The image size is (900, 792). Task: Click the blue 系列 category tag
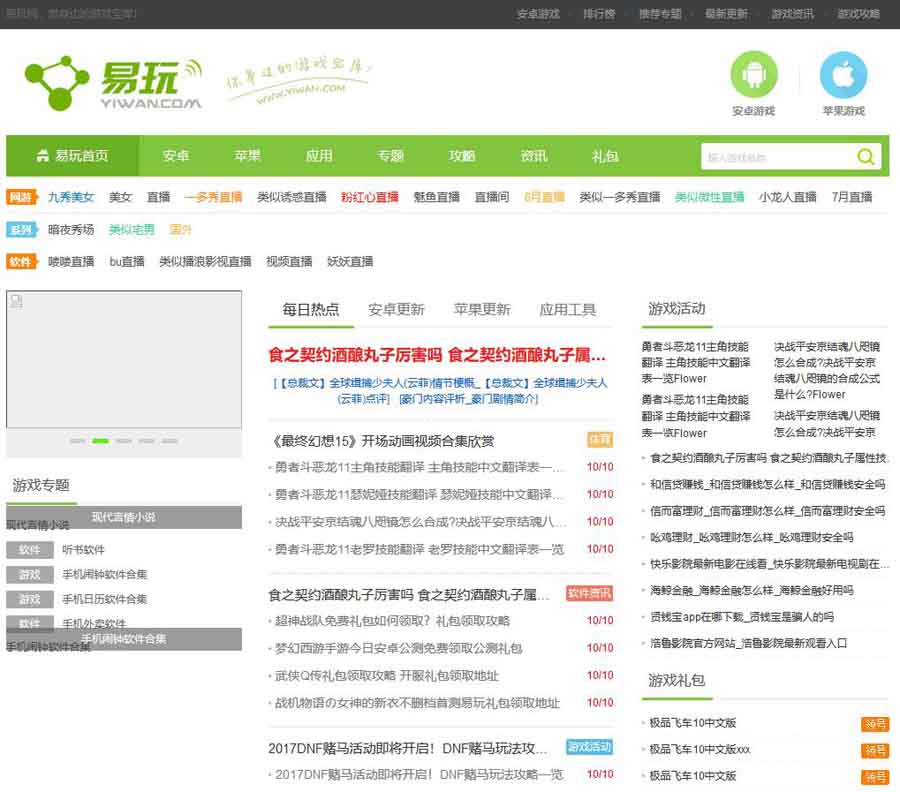click(x=20, y=230)
